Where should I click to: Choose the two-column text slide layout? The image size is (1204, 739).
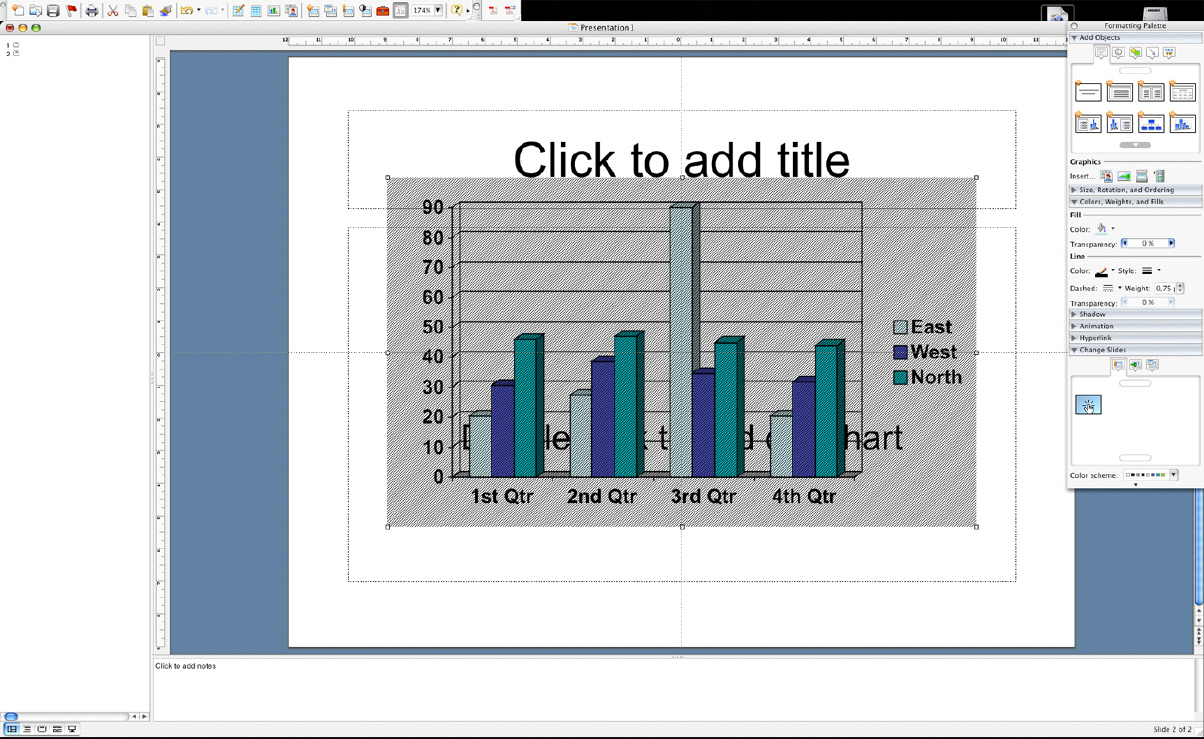[1151, 92]
